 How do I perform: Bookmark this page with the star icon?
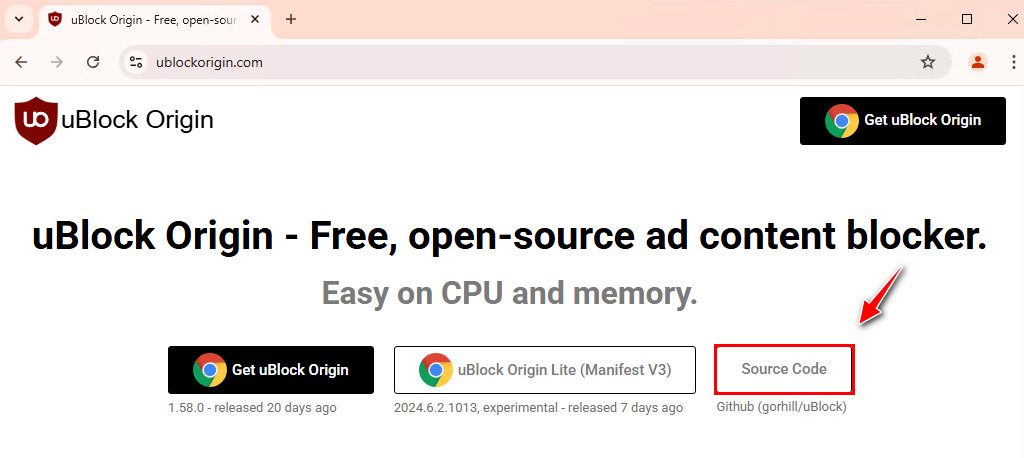click(927, 62)
